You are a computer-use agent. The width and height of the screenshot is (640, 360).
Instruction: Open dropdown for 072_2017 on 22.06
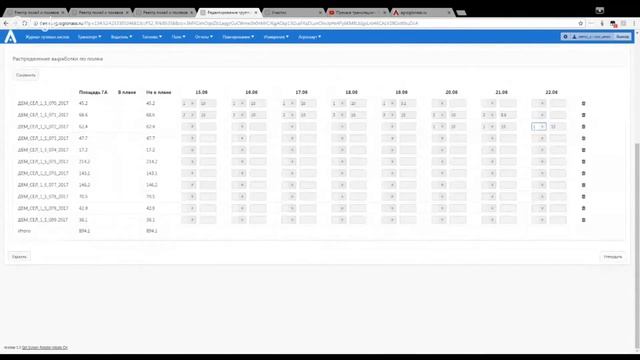(x=539, y=127)
